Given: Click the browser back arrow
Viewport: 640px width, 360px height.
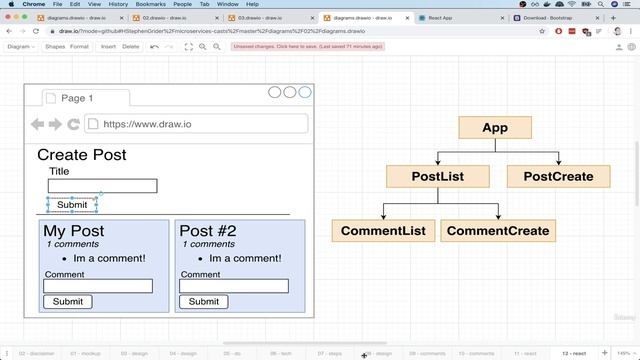Looking at the screenshot, I should [9, 31].
